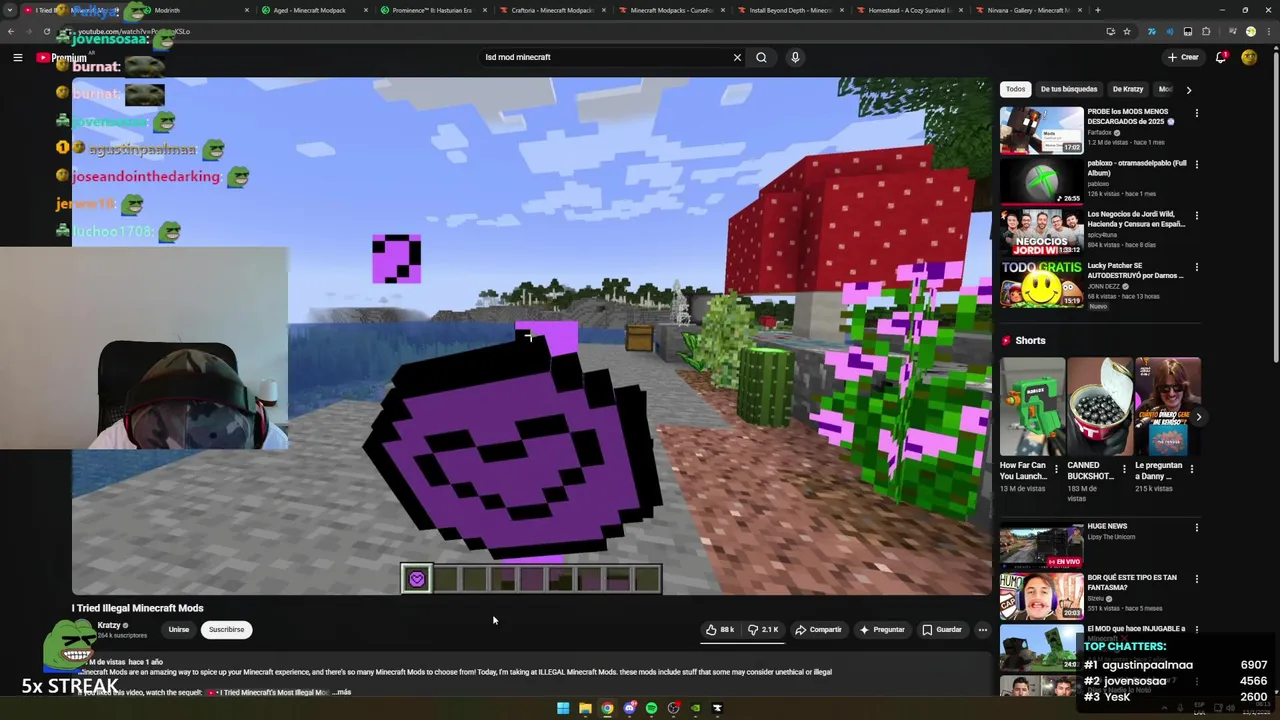The image size is (1280, 720).
Task: Click the Shorts section heading
Action: point(1030,341)
